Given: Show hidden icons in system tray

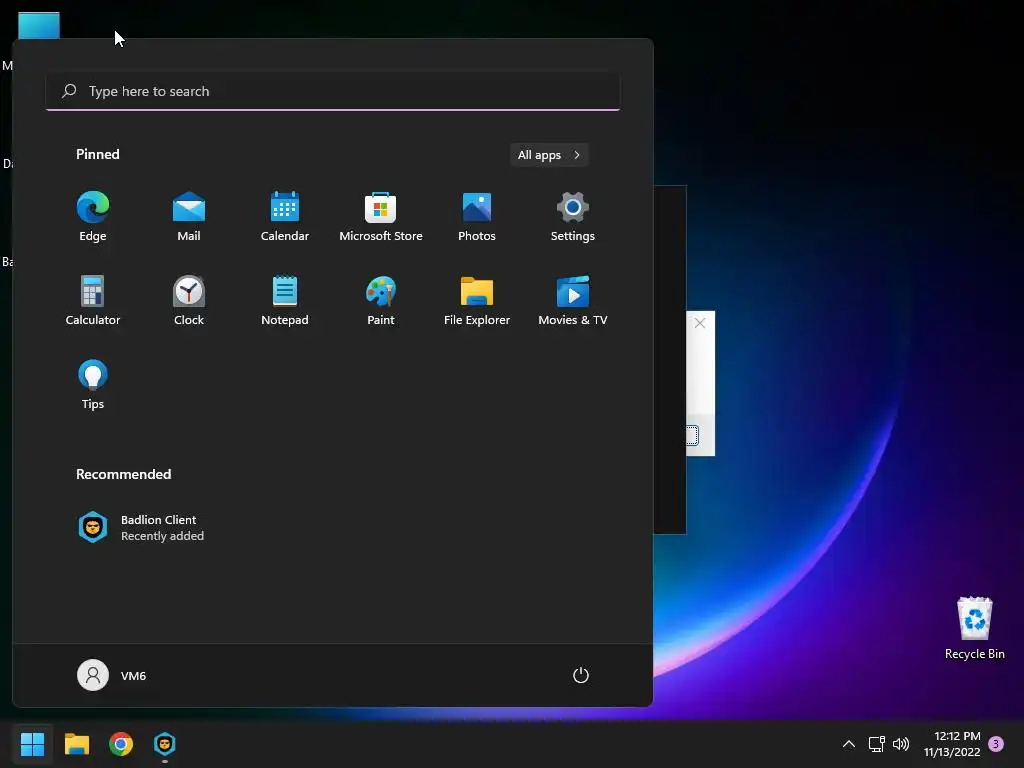Looking at the screenshot, I should click(x=848, y=744).
